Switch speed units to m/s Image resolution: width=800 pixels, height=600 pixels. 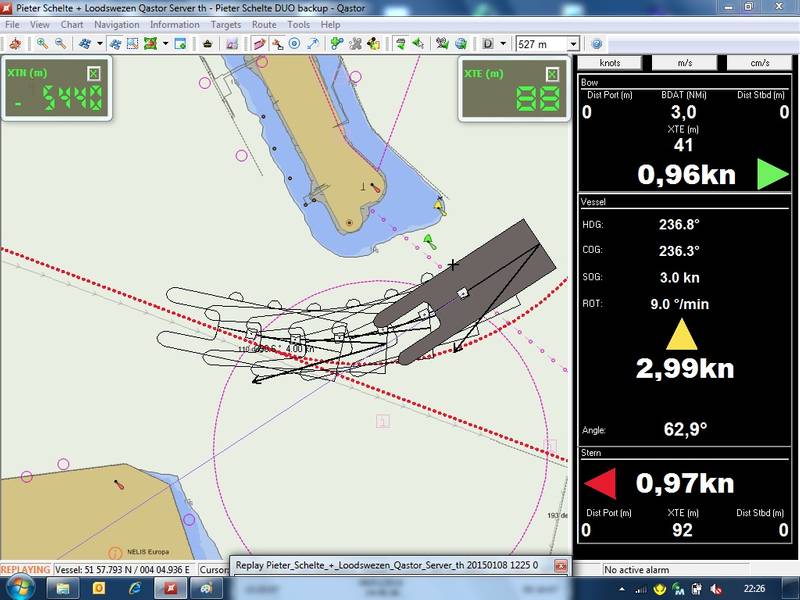(x=685, y=63)
